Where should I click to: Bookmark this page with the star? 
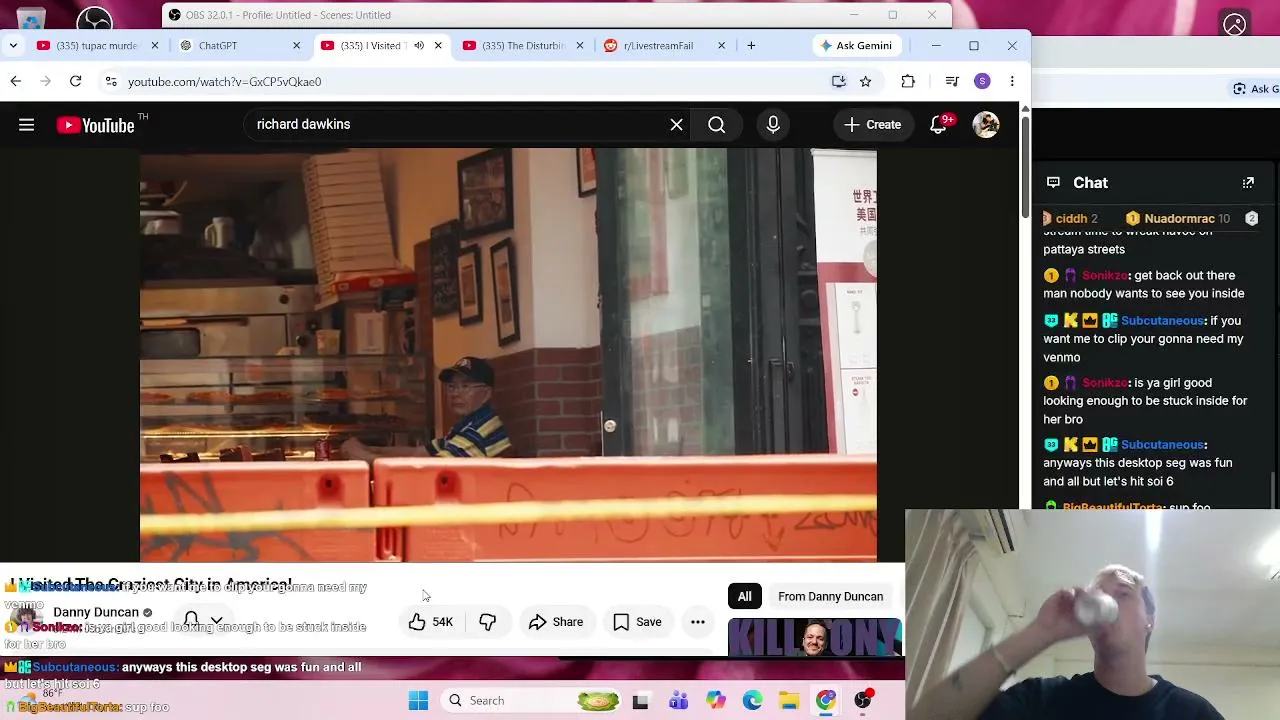(866, 82)
